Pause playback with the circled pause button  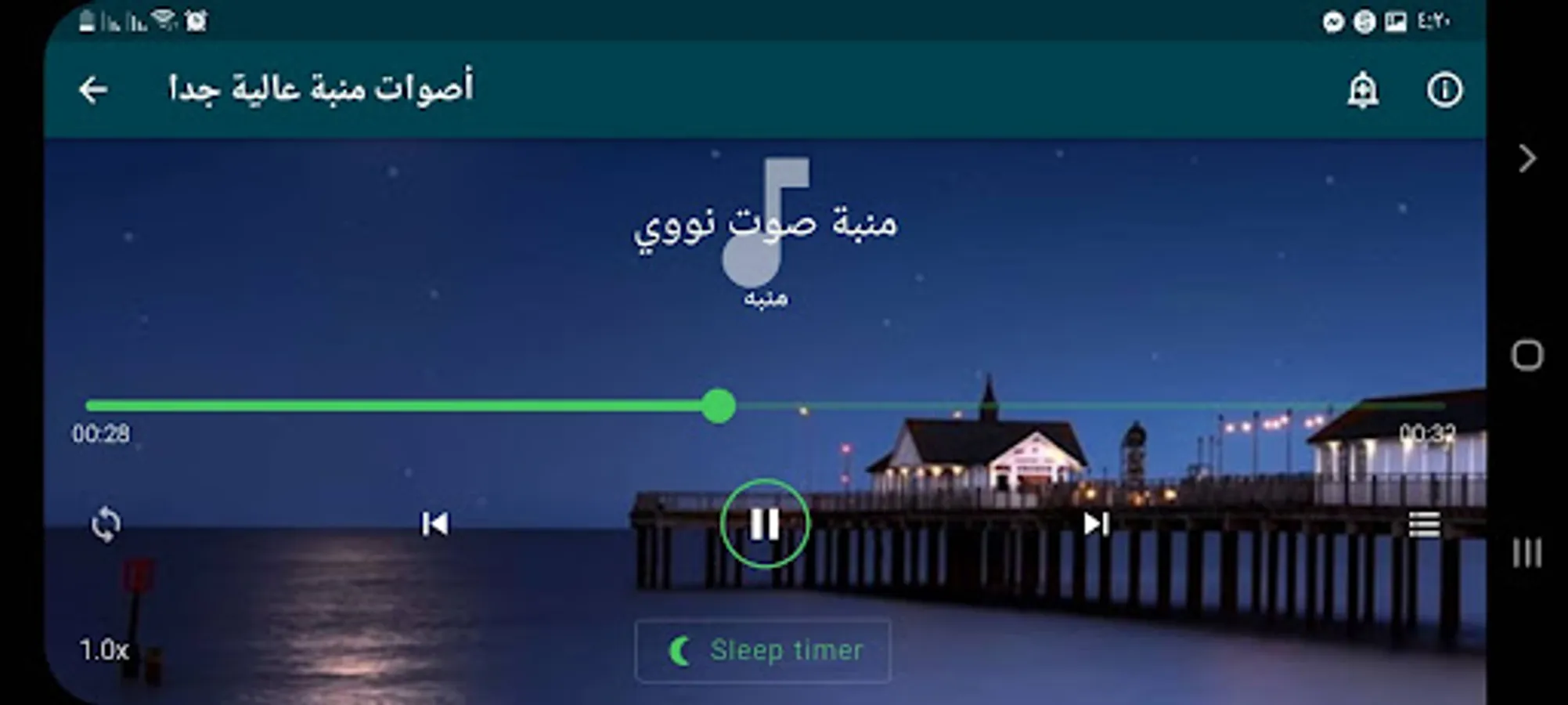point(765,523)
